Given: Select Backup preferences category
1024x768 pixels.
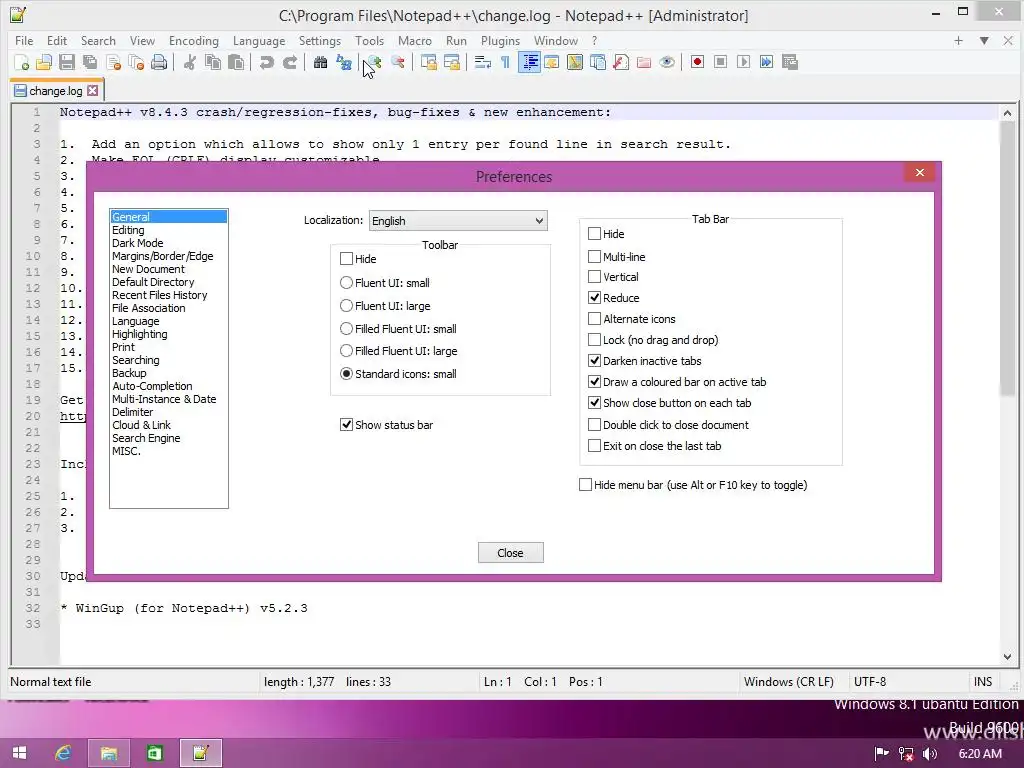Looking at the screenshot, I should point(129,373).
